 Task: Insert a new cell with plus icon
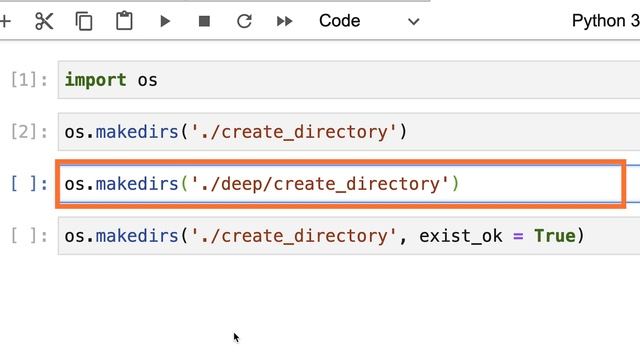pyautogui.click(x=5, y=21)
